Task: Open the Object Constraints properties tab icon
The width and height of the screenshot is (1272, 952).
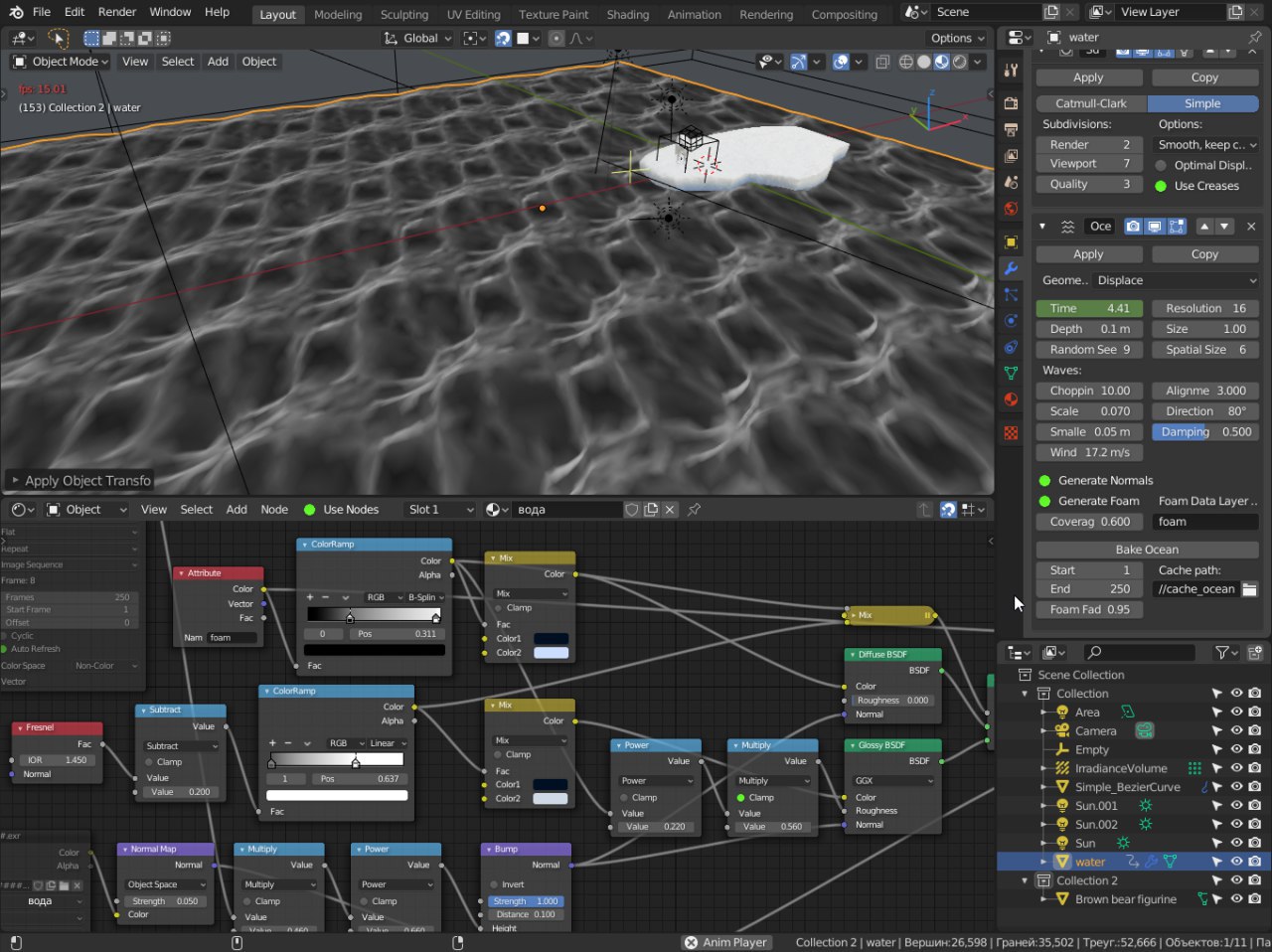Action: (x=1011, y=348)
